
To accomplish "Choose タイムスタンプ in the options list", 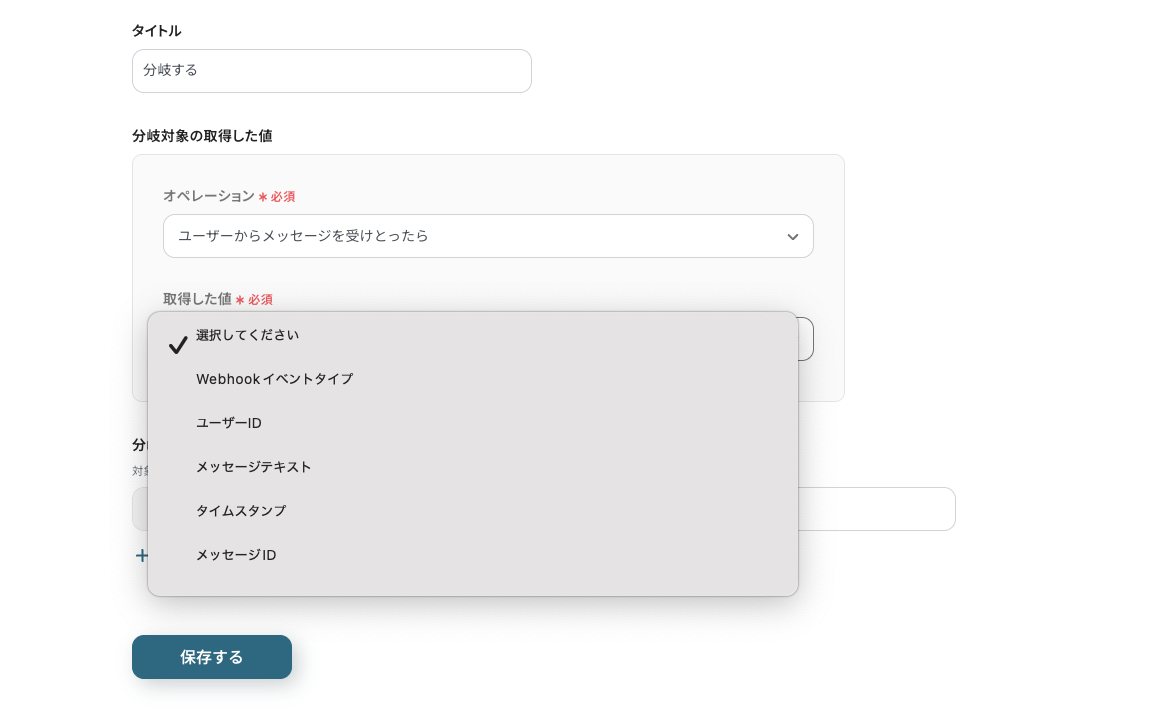I will click(241, 511).
